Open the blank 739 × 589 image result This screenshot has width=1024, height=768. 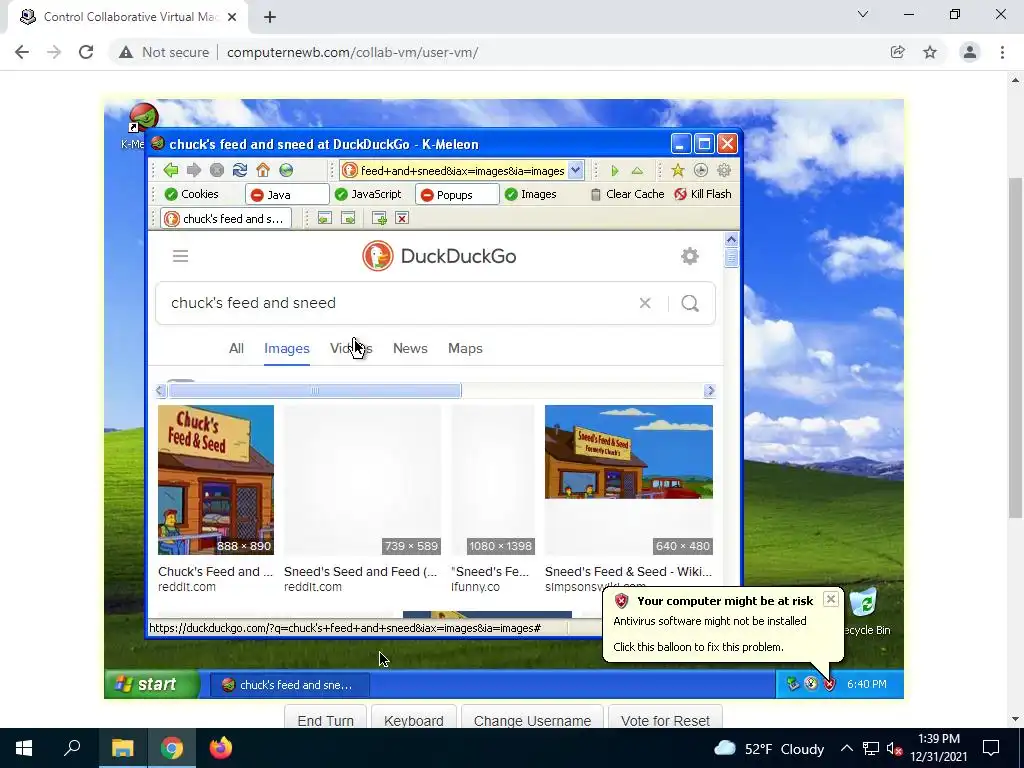tap(362, 480)
